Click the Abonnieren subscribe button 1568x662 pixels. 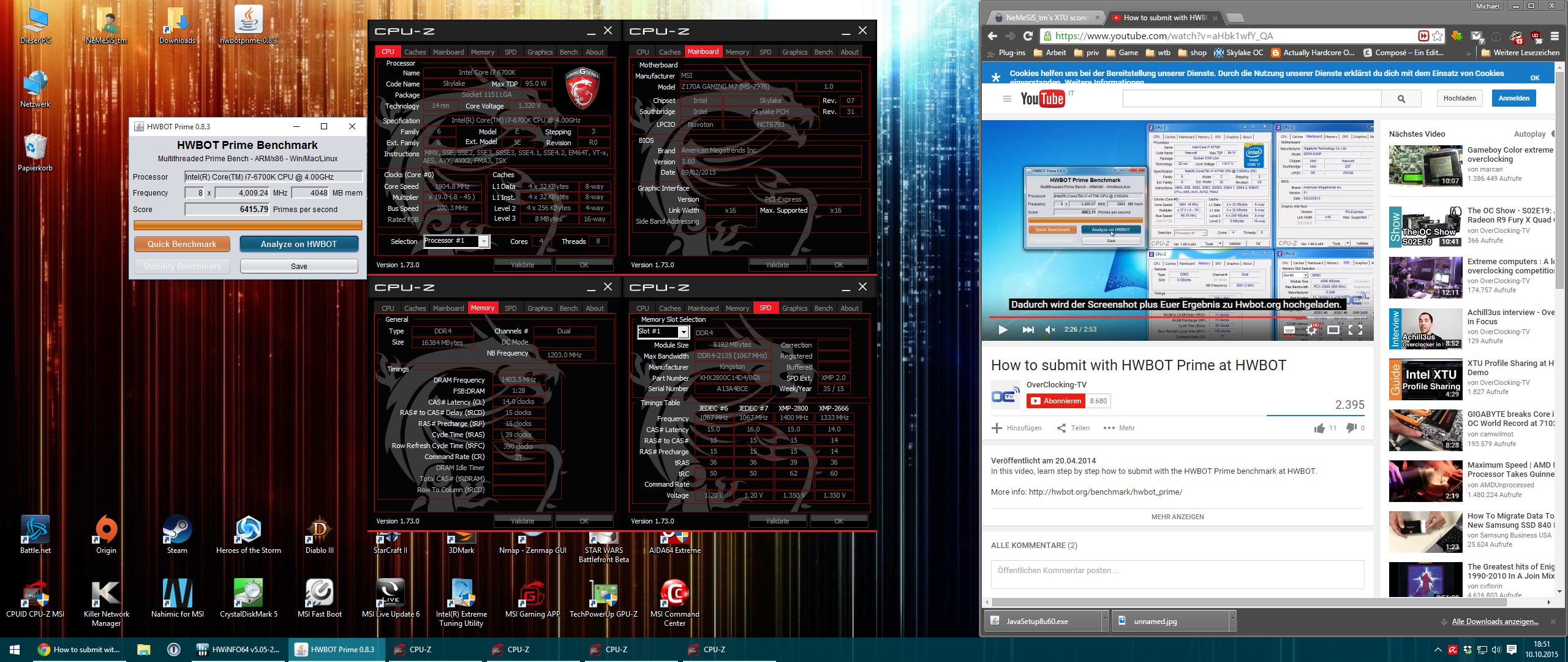coord(1057,401)
